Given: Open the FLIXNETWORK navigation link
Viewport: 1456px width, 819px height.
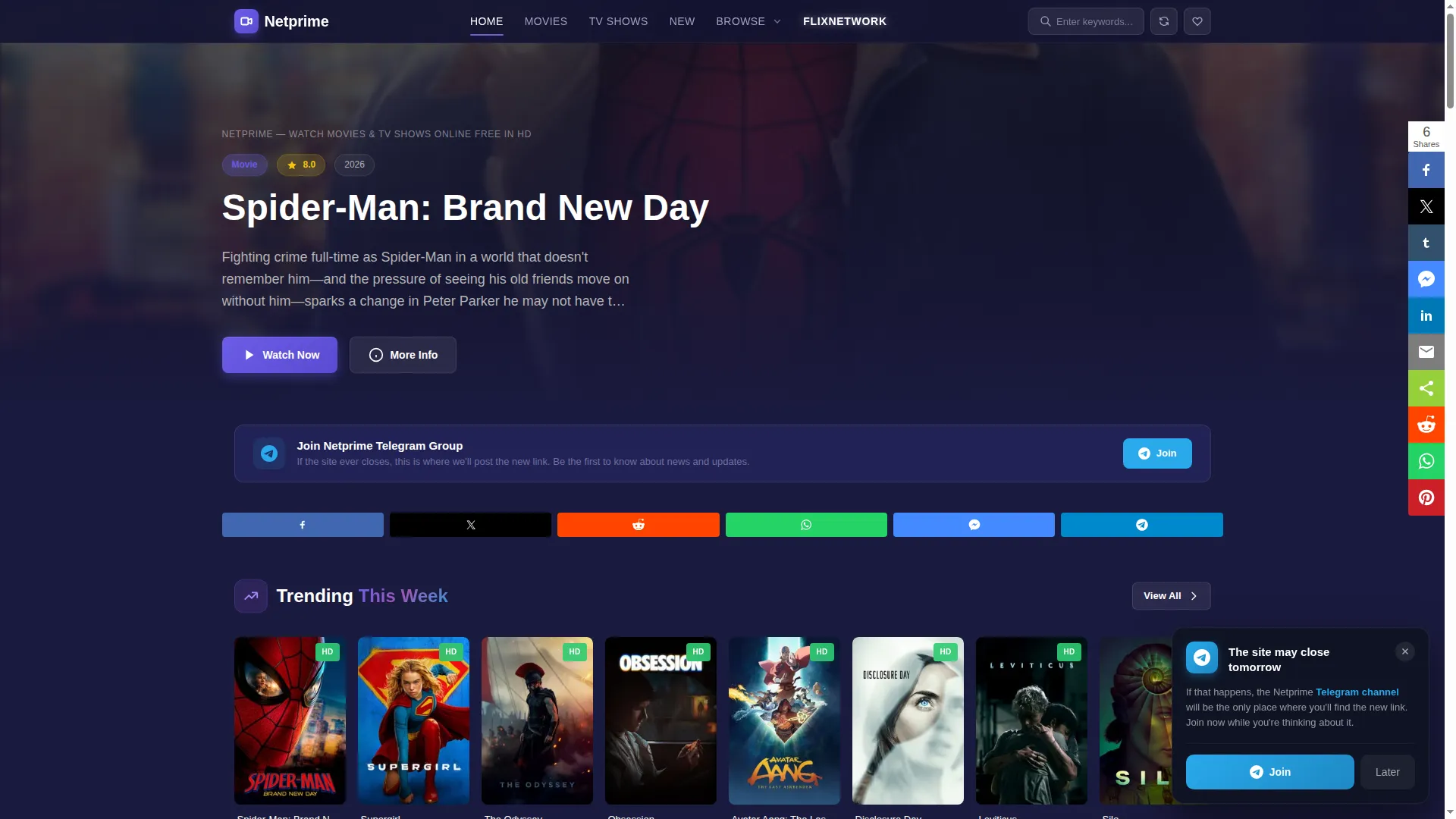Looking at the screenshot, I should (x=844, y=21).
